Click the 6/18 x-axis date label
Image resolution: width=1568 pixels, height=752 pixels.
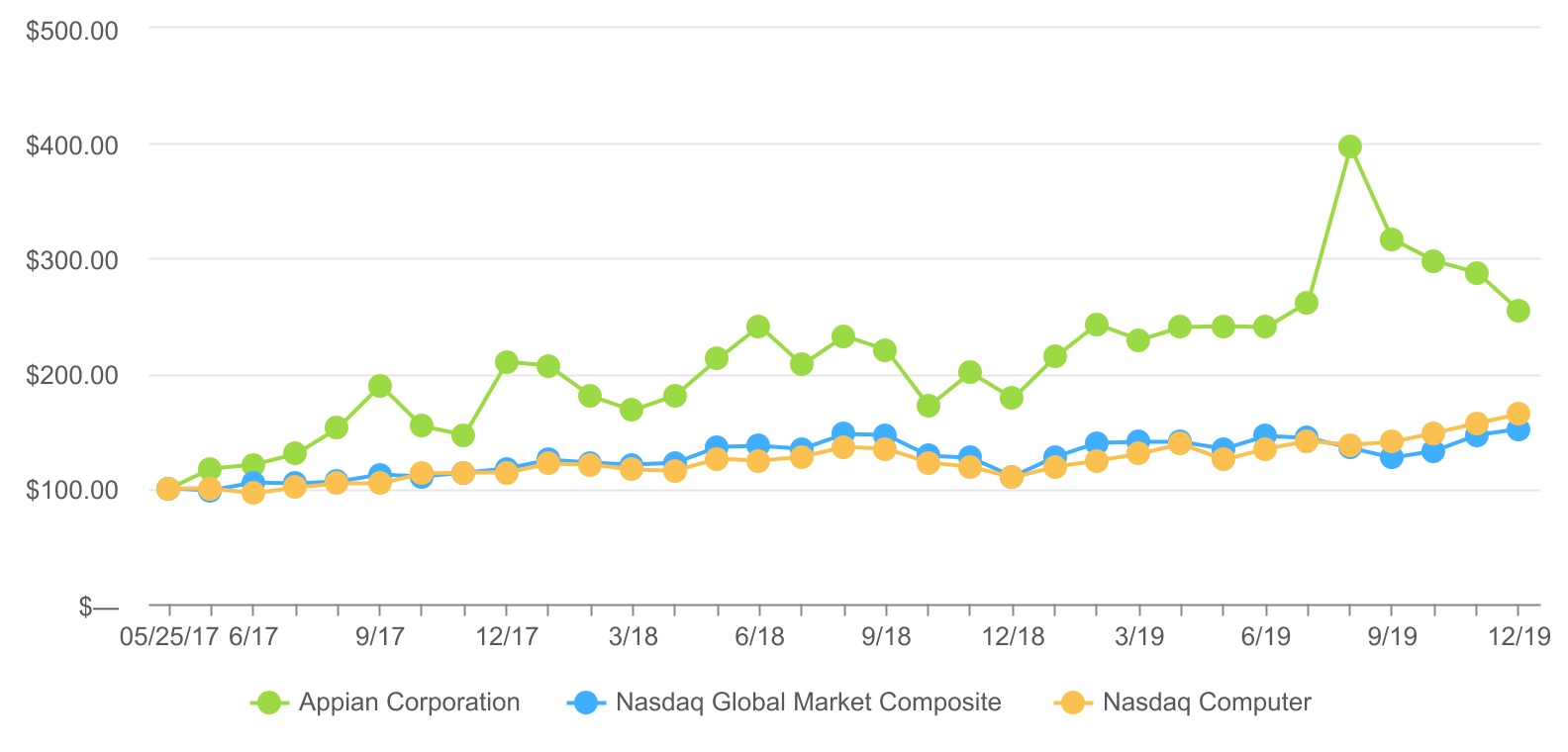tap(759, 635)
